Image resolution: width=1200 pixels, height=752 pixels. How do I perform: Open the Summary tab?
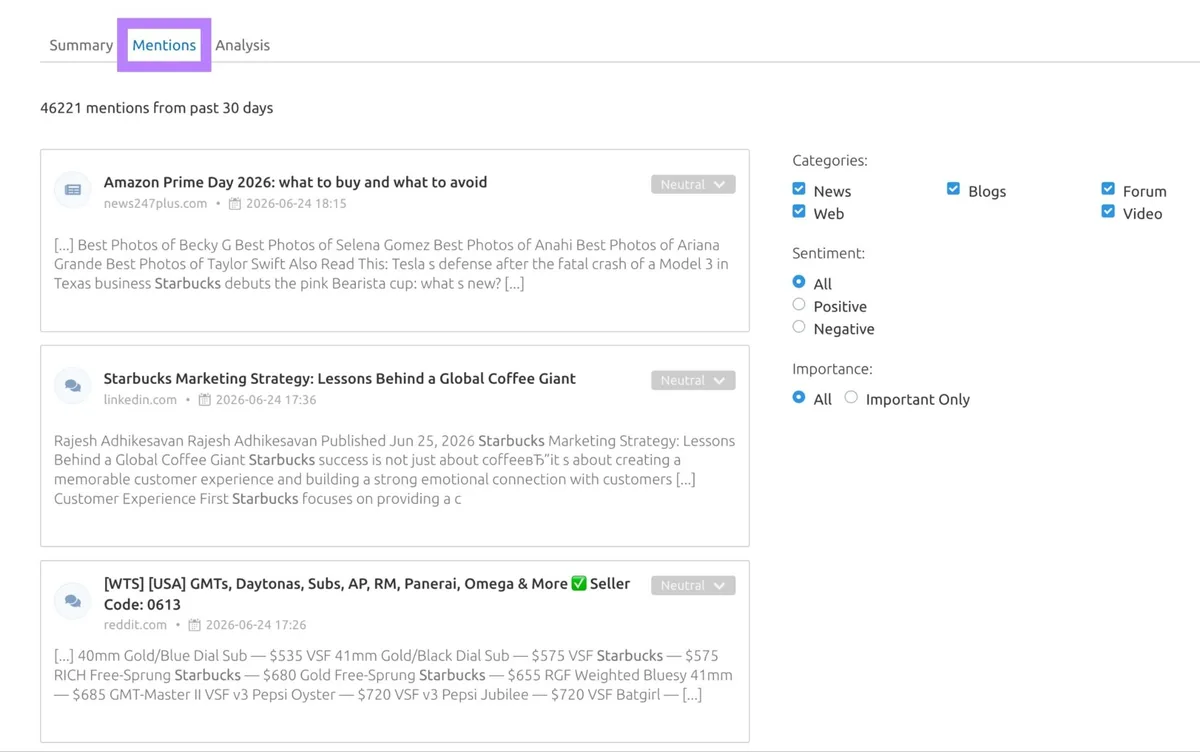coord(81,45)
